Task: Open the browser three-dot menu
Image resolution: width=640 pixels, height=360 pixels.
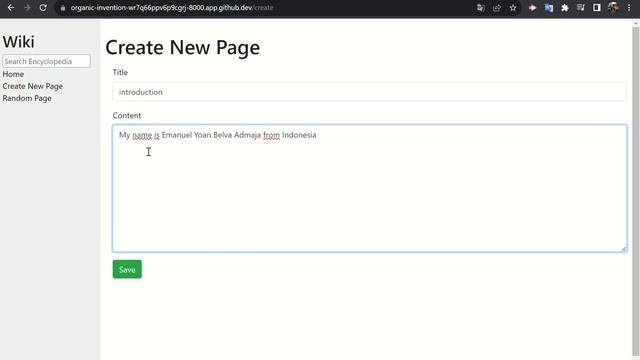Action: coord(629,8)
